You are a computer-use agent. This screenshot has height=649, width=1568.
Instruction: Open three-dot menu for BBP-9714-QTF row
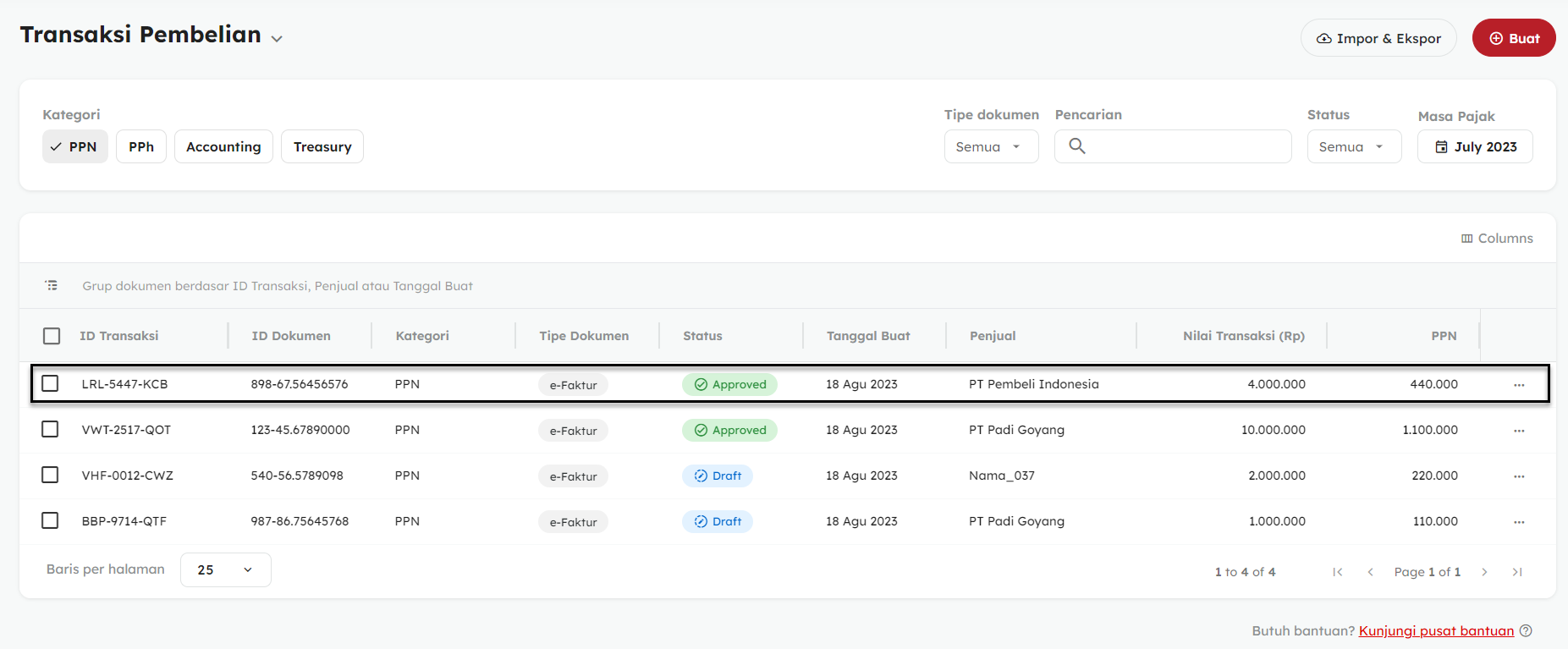pos(1519,522)
